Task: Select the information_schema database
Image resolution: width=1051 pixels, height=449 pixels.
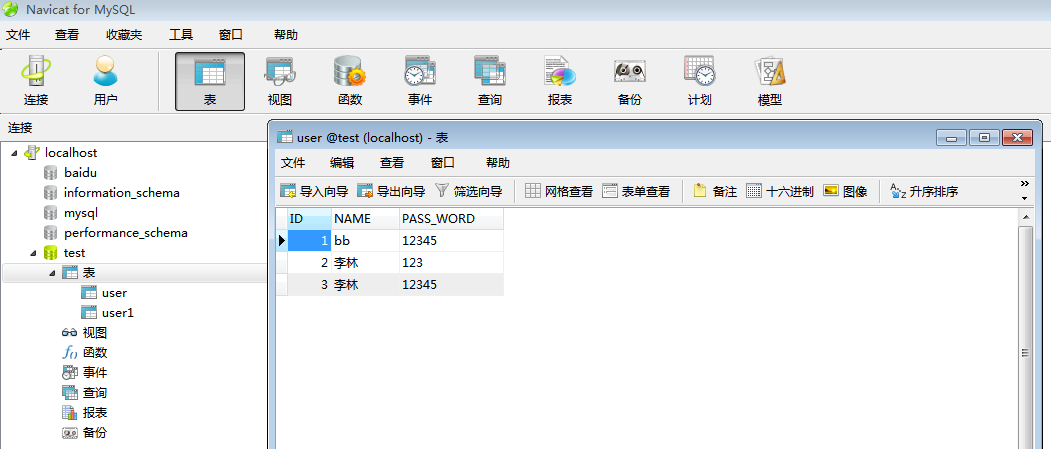Action: coord(121,193)
